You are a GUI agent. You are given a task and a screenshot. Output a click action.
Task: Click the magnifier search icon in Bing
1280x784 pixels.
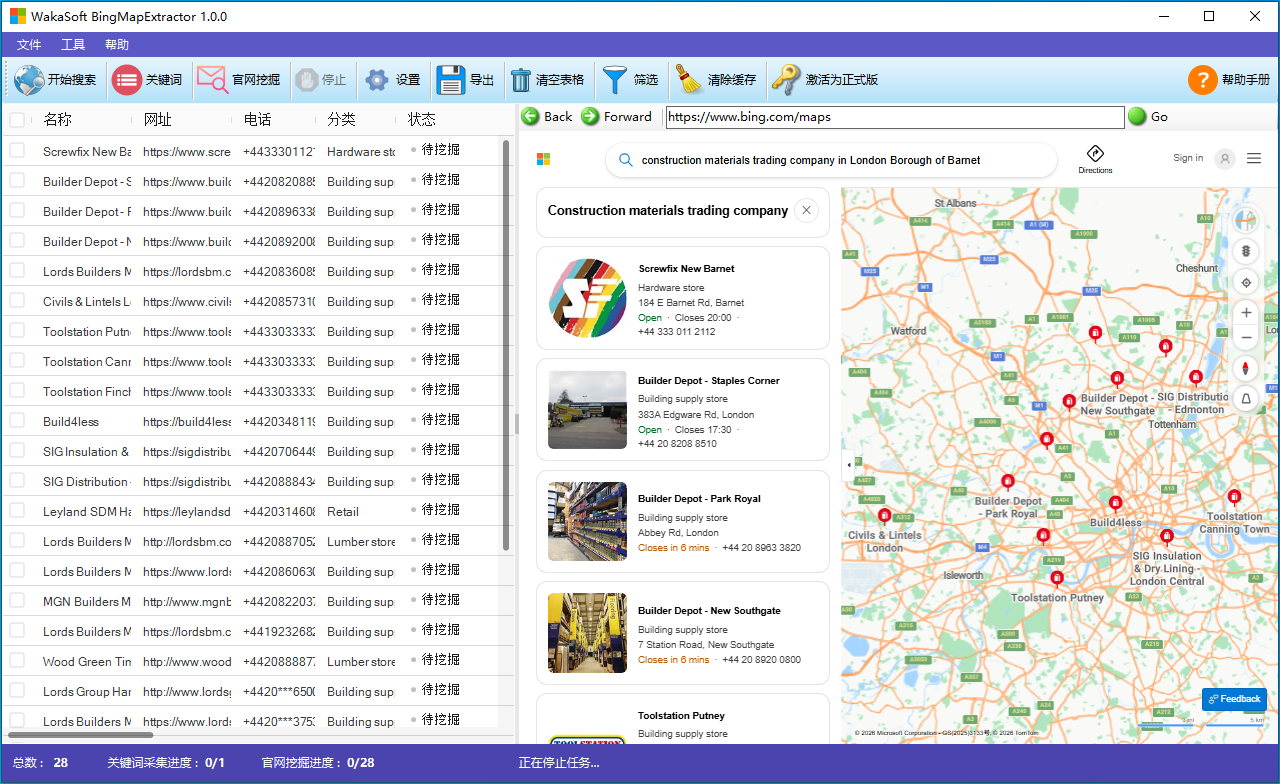(x=626, y=160)
